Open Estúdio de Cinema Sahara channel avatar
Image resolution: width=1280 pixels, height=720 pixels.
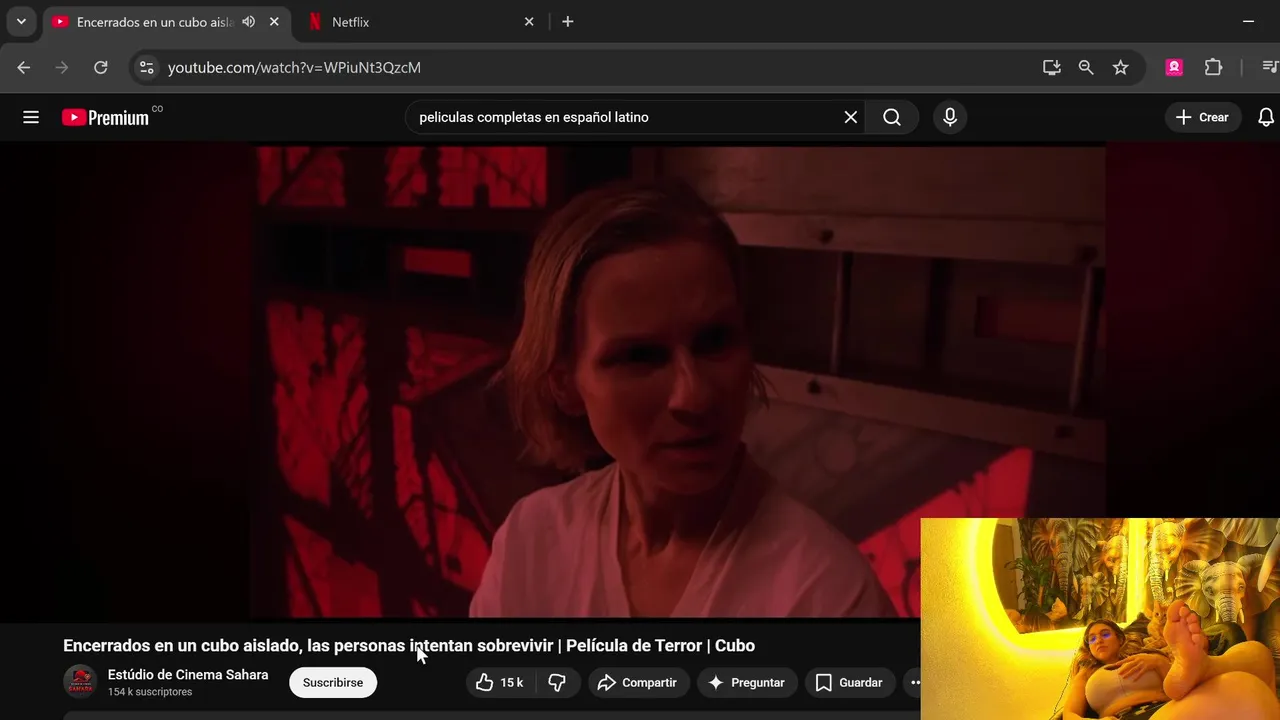(x=80, y=682)
